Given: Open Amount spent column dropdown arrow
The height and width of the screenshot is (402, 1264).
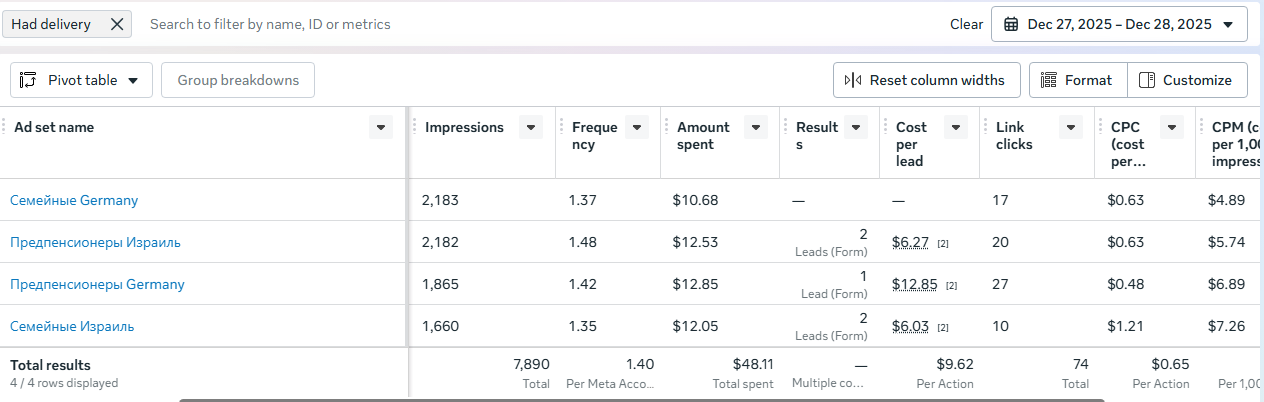Looking at the screenshot, I should (x=756, y=127).
